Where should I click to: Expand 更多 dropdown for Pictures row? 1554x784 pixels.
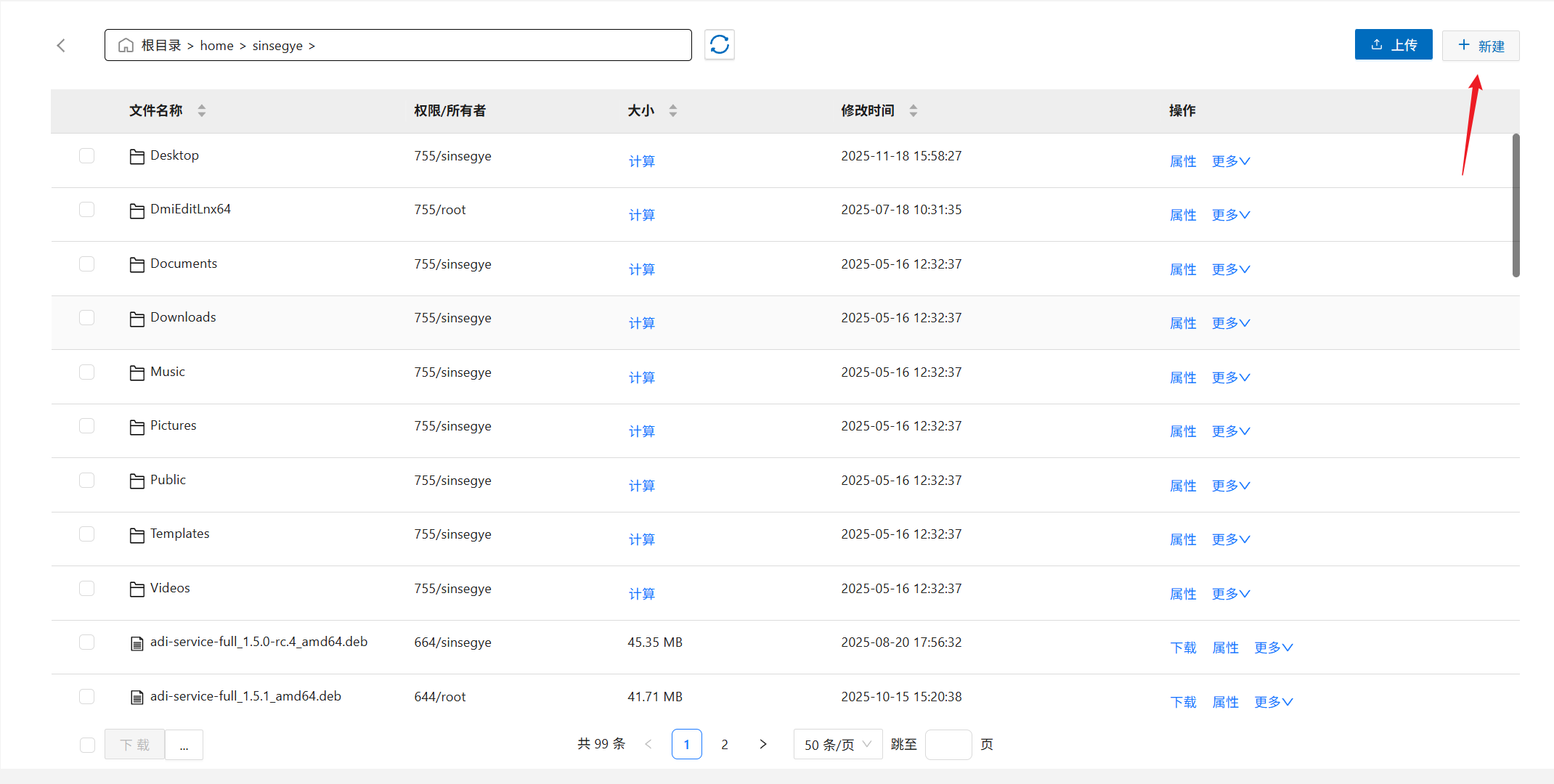[x=1231, y=431]
